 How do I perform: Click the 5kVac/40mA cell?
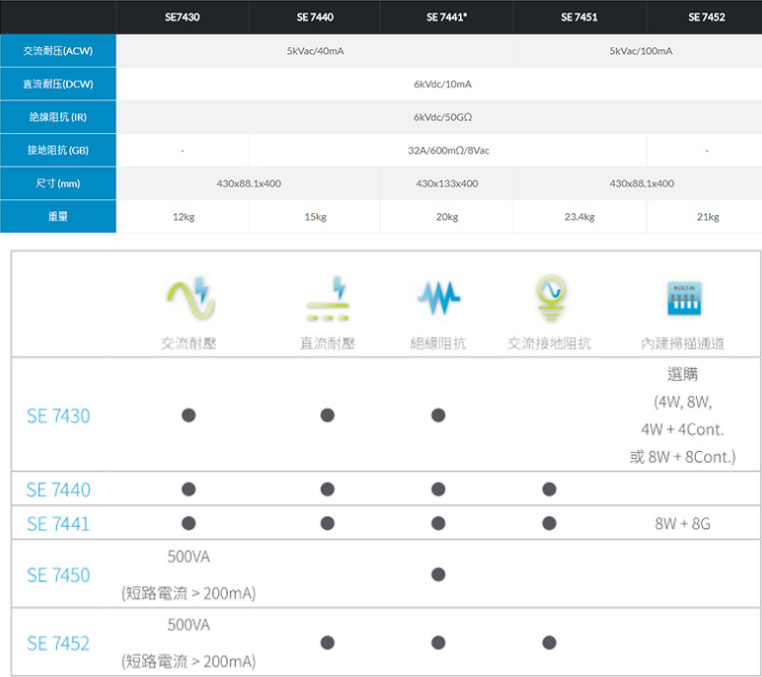click(315, 51)
